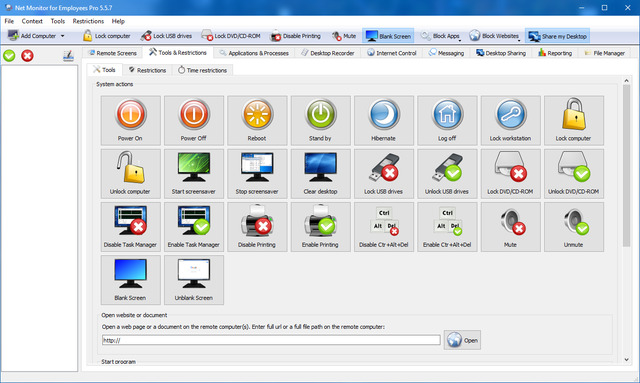Switch to Applications & Processes tab
This screenshot has height=383, width=640.
[254, 53]
